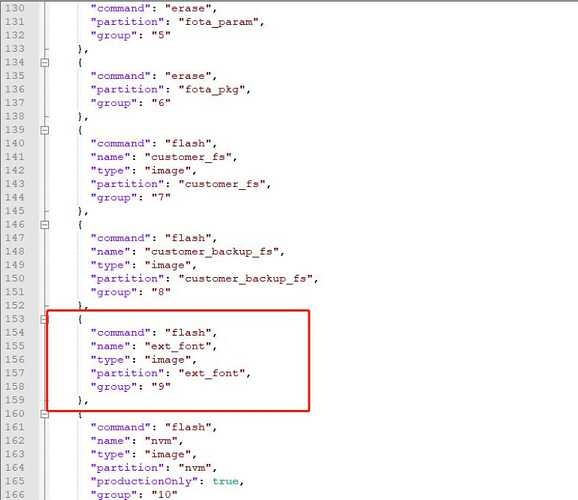Screen dimensions: 578x500
Task: Click the "productionOnly" key on line 165
Action: point(145,482)
